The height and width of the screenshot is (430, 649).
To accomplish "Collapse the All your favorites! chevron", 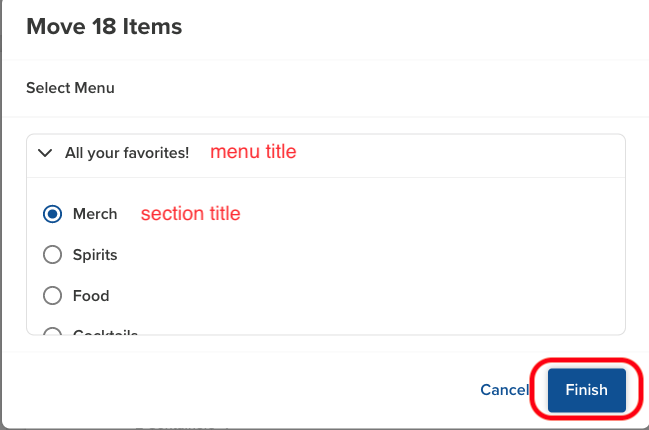I will pyautogui.click(x=45, y=153).
